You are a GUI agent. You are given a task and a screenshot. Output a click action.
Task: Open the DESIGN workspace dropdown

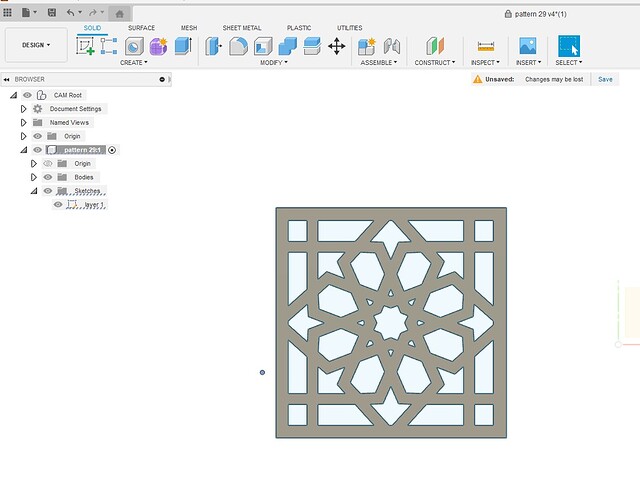point(36,45)
